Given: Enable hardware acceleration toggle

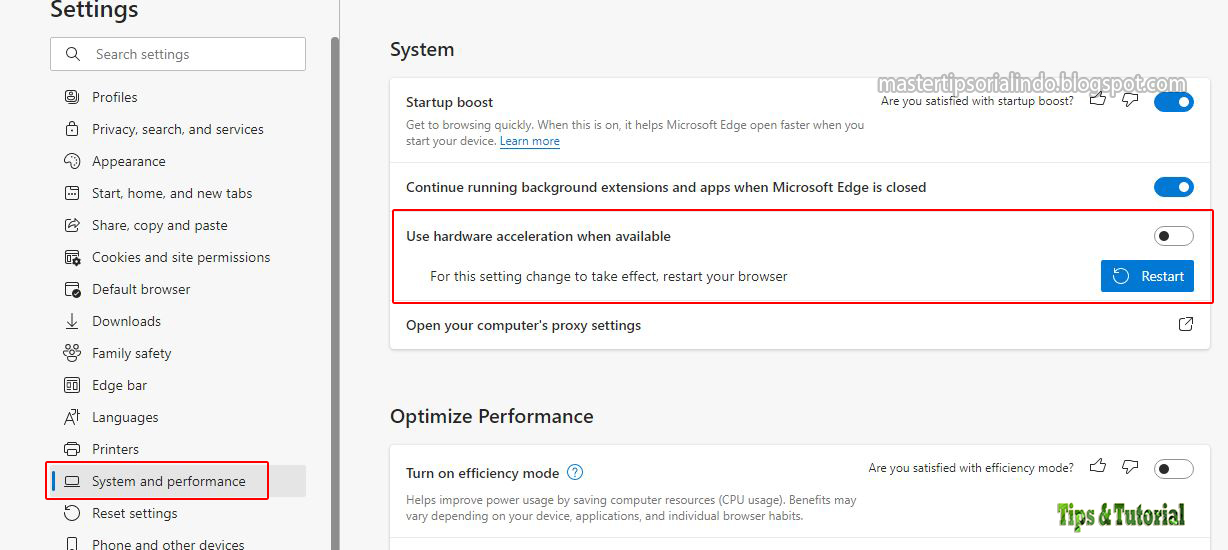Looking at the screenshot, I should pos(1173,237).
